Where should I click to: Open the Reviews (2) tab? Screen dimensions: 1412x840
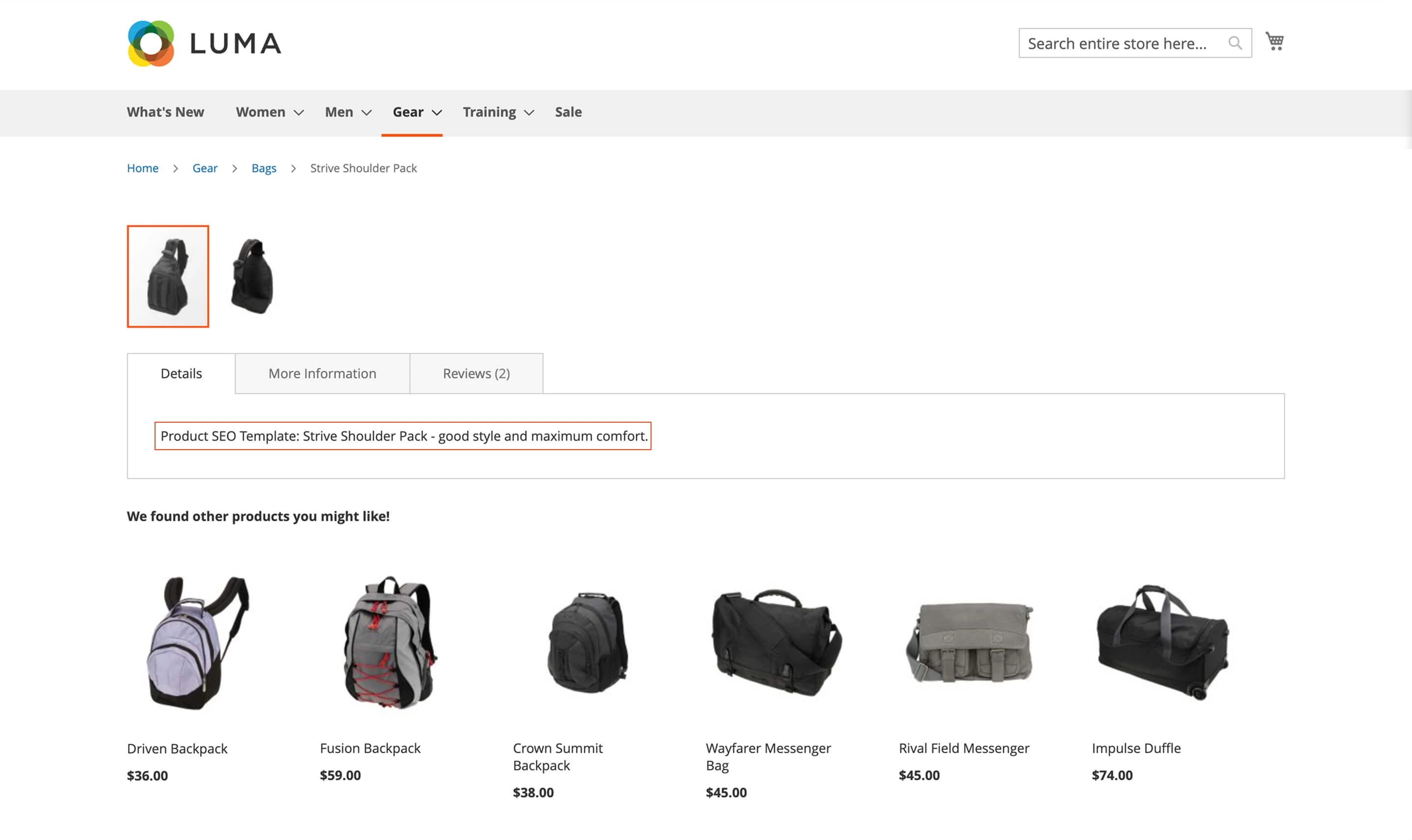pos(475,373)
